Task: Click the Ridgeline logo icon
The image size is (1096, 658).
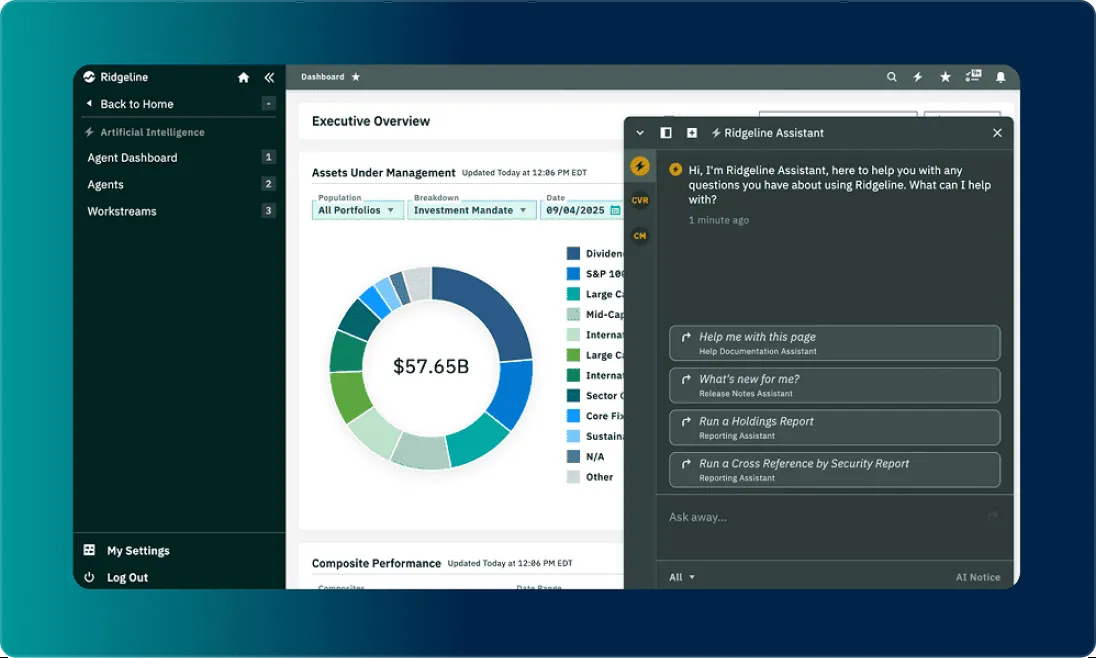Action: 89,77
